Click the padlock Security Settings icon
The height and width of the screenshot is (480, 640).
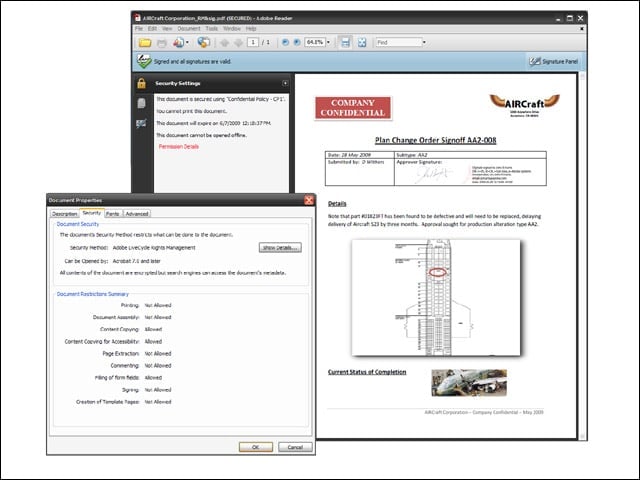click(x=141, y=83)
